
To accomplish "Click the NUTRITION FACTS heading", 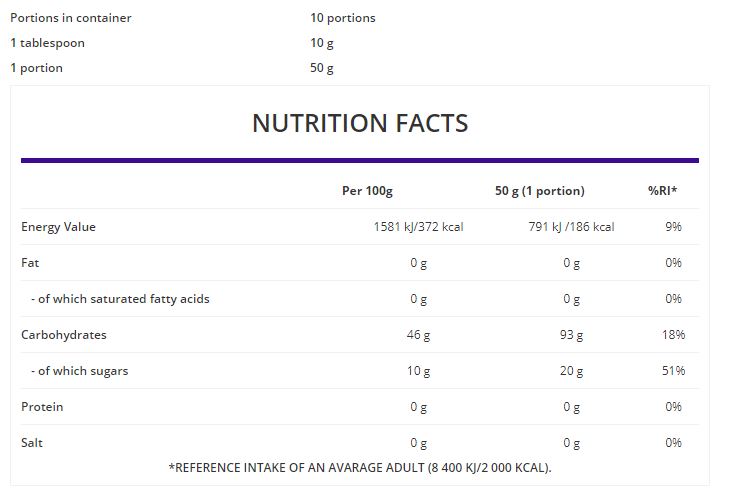I will 360,123.
